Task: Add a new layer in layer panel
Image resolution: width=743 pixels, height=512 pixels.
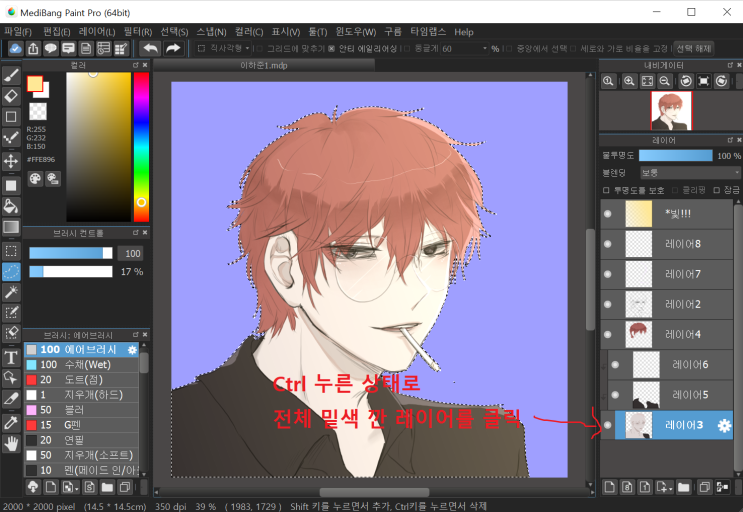Action: 609,487
